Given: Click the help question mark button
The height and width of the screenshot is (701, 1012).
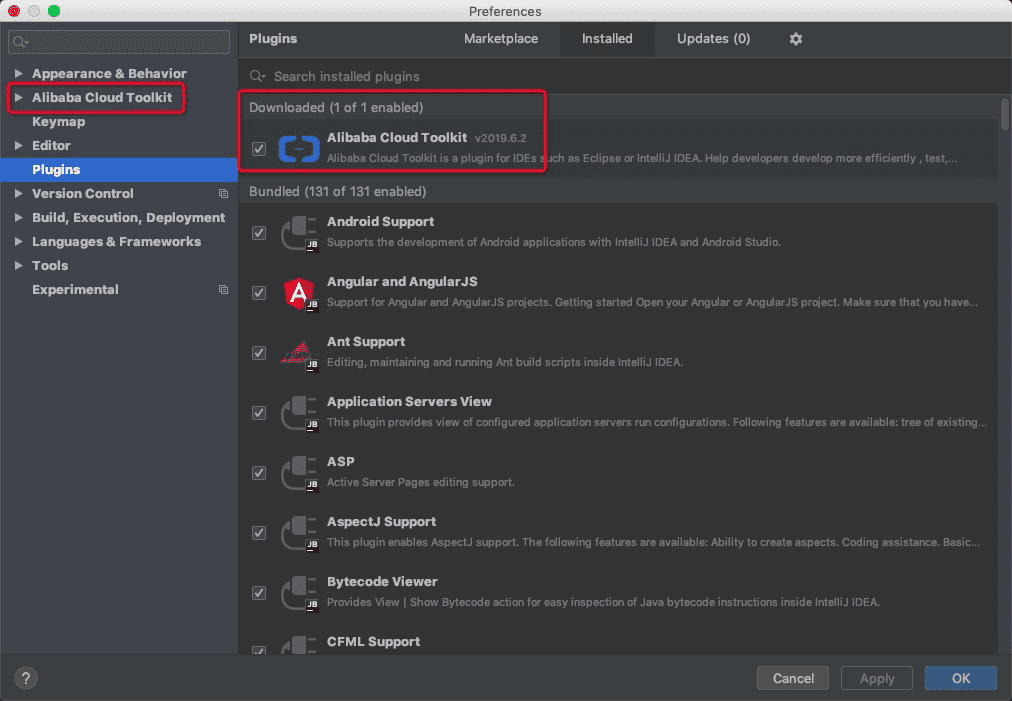Looking at the screenshot, I should 28,677.
